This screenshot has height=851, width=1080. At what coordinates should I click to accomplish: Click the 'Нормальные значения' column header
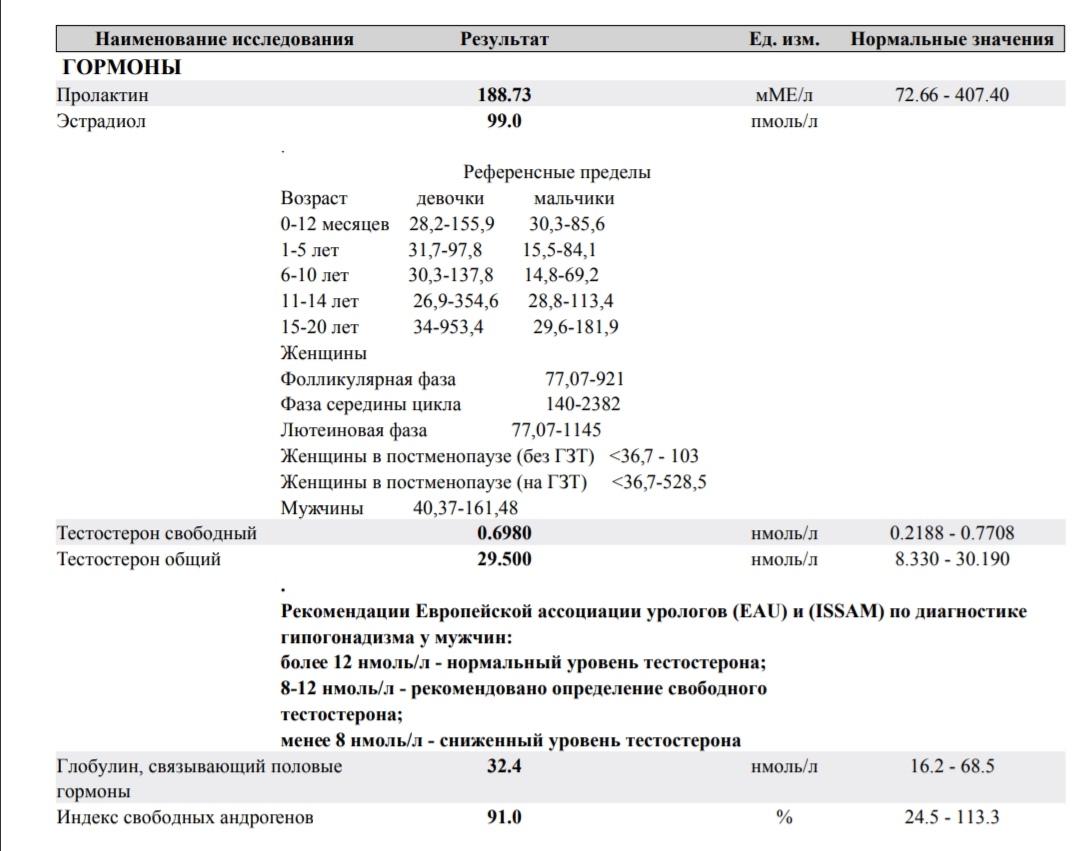pos(951,40)
